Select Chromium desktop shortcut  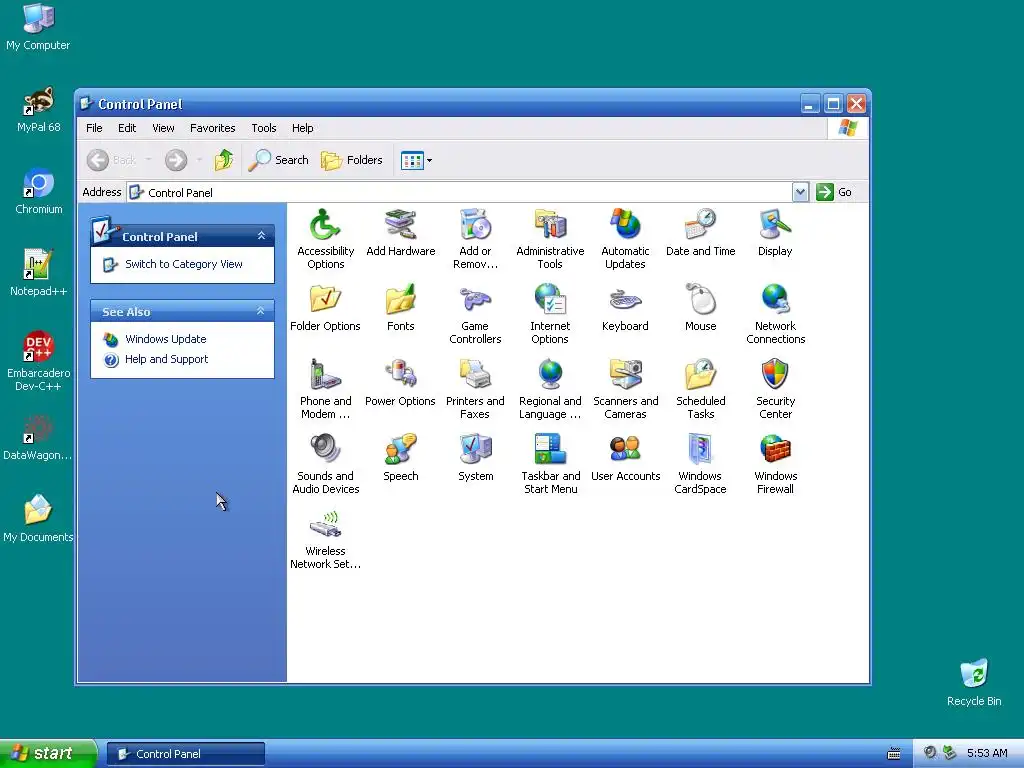(x=39, y=191)
